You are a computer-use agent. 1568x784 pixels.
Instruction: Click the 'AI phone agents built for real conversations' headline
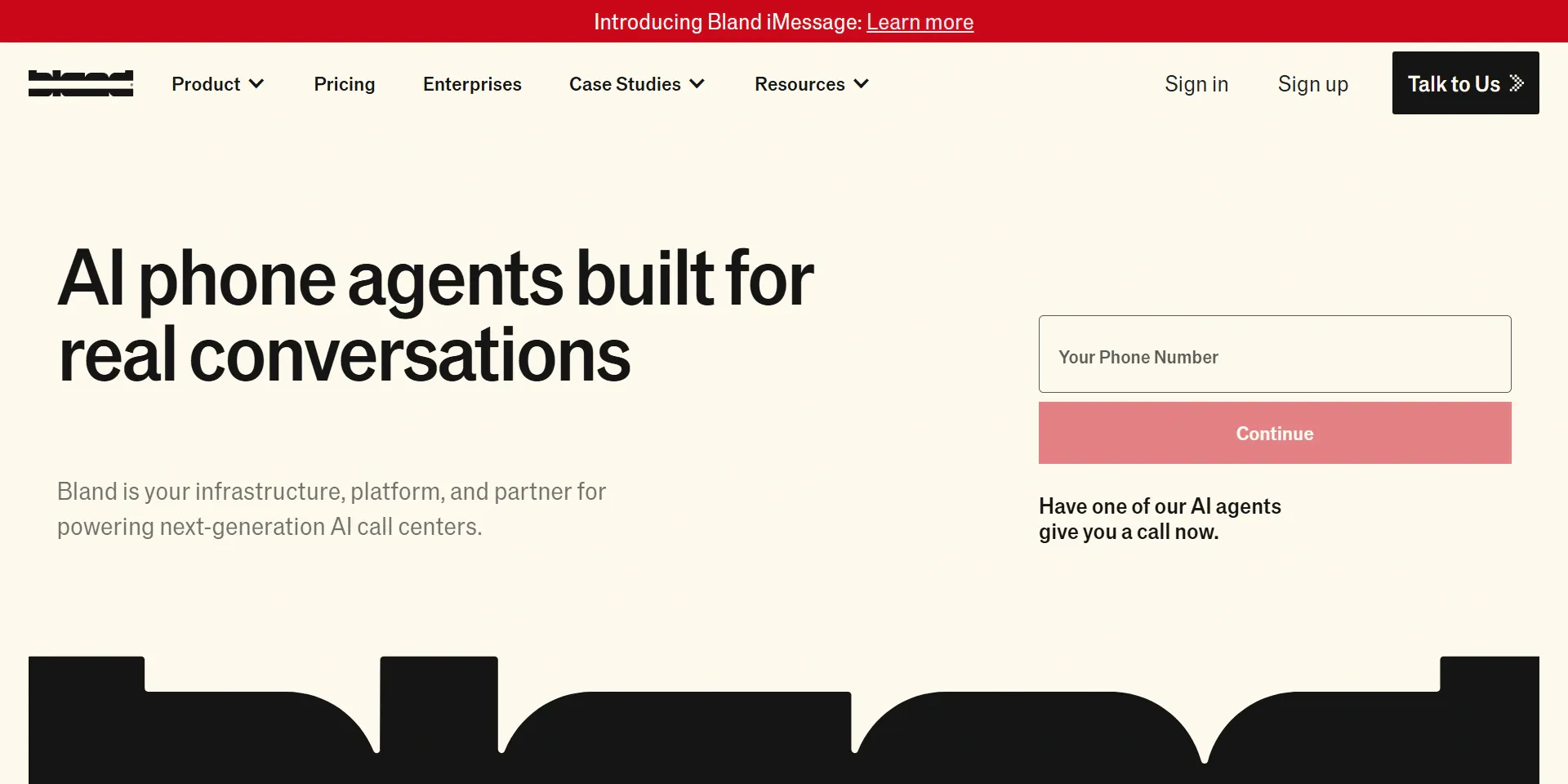[436, 316]
